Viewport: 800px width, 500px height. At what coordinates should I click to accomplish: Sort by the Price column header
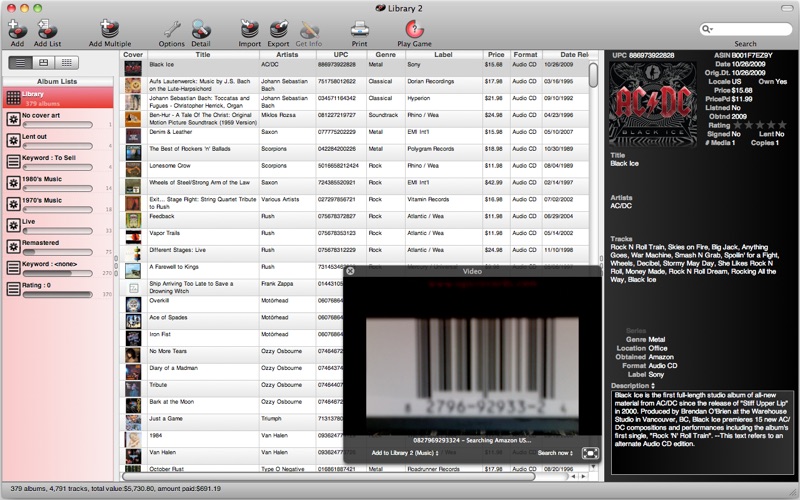tap(496, 55)
